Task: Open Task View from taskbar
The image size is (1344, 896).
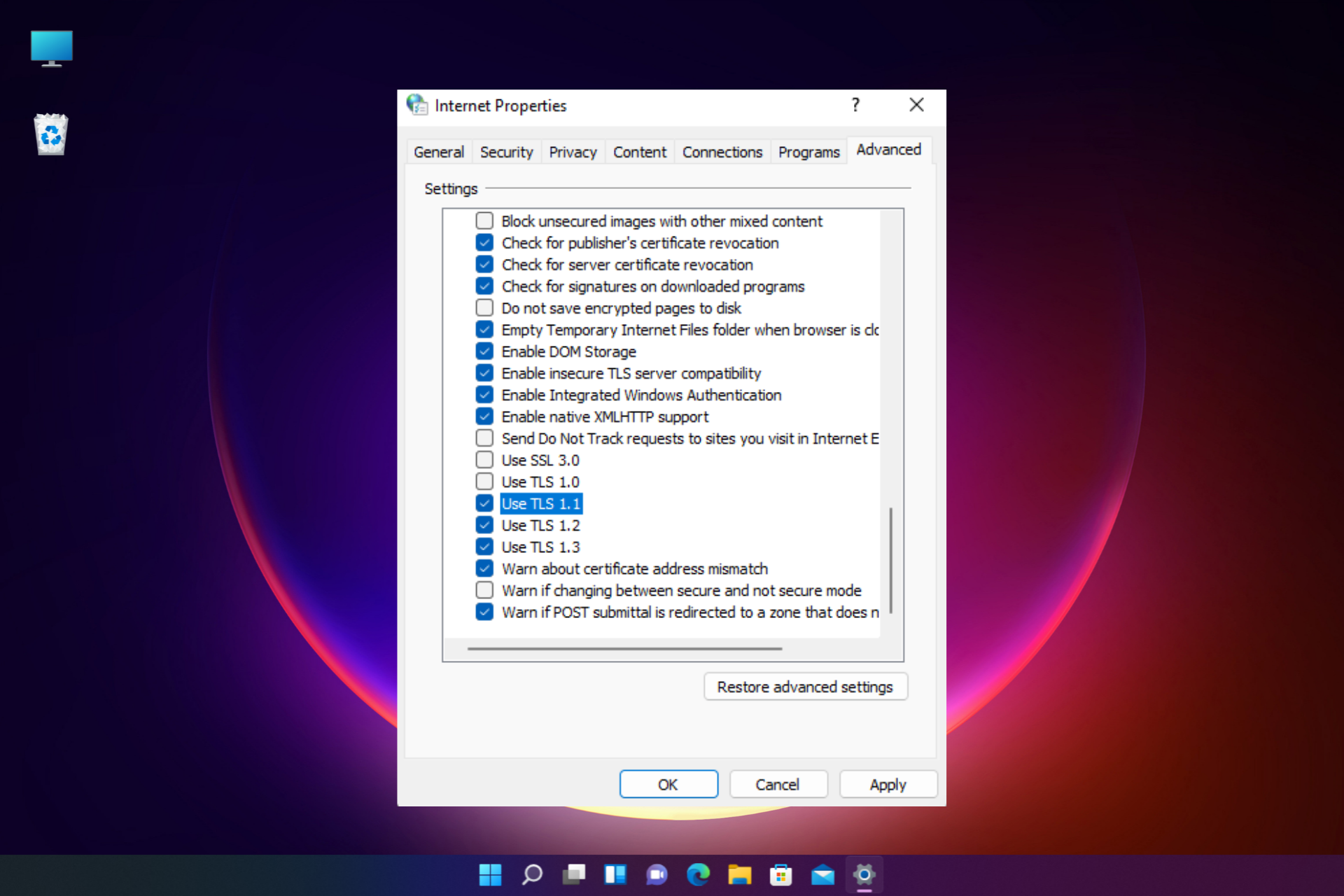Action: pyautogui.click(x=574, y=874)
